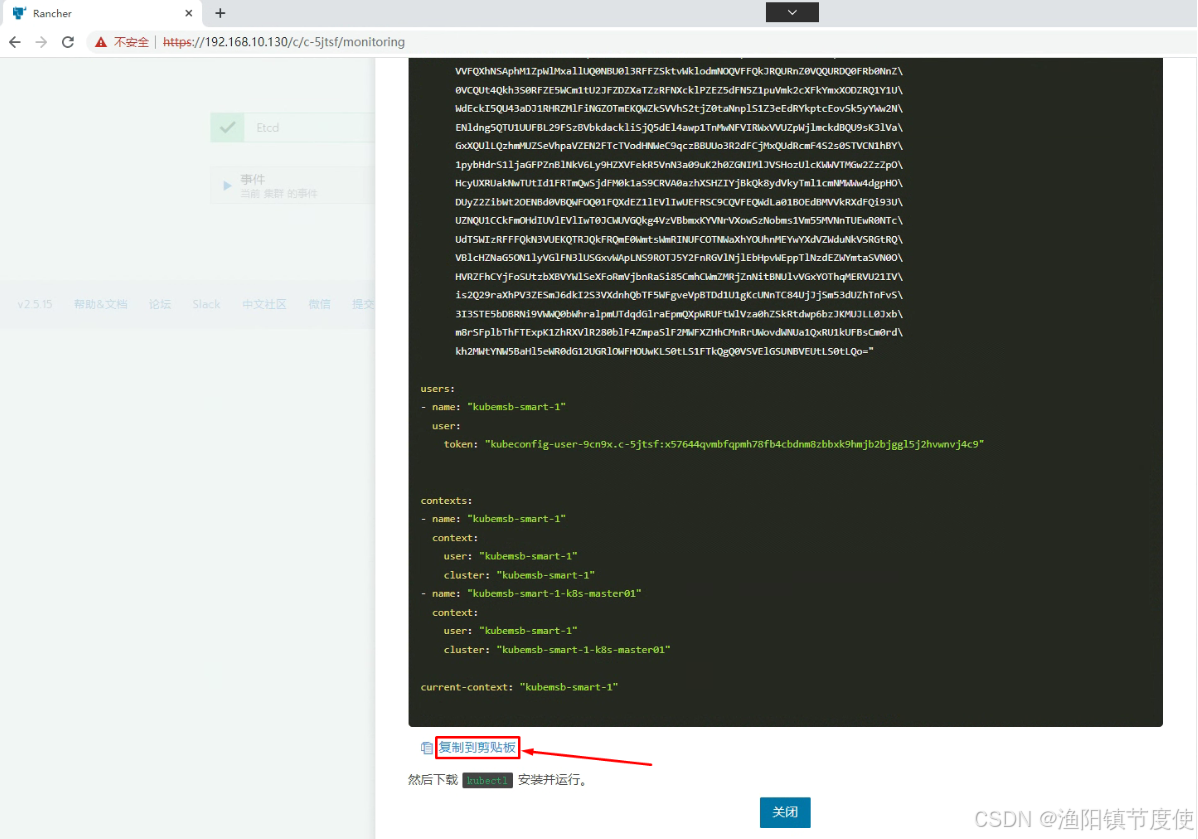This screenshot has width=1198, height=839.
Task: Click the 'contexts:' line in kubeconfig
Action: (x=446, y=500)
